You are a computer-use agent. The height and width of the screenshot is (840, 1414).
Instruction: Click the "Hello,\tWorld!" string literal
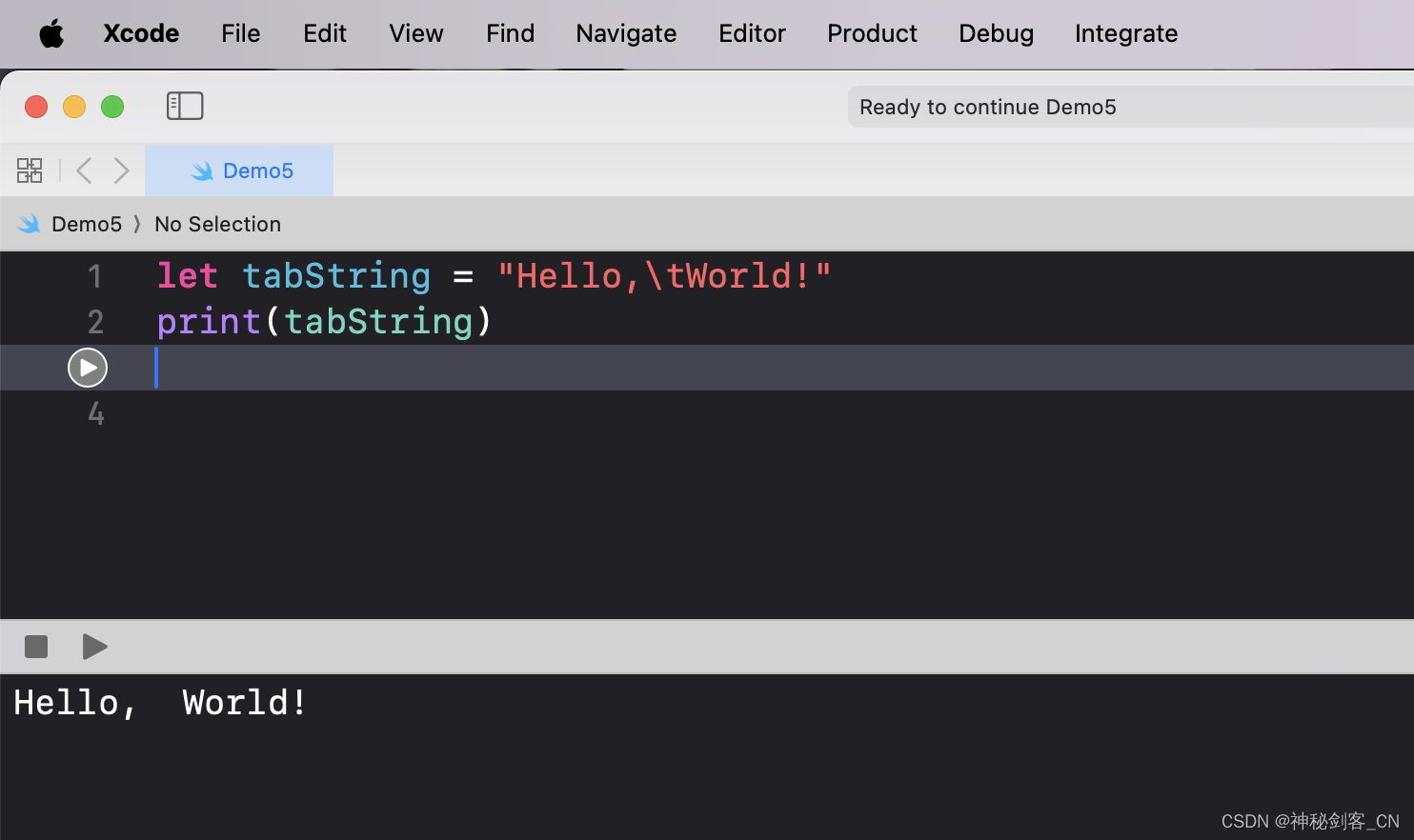(665, 276)
